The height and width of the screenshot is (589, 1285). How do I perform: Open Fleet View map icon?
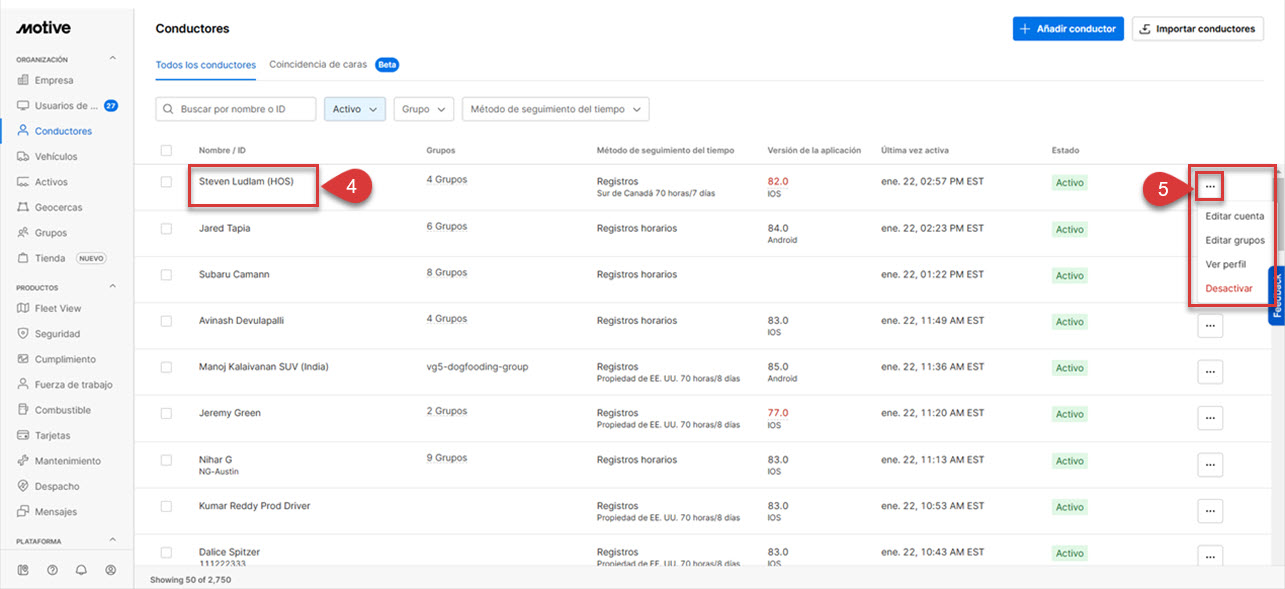[x=23, y=309]
